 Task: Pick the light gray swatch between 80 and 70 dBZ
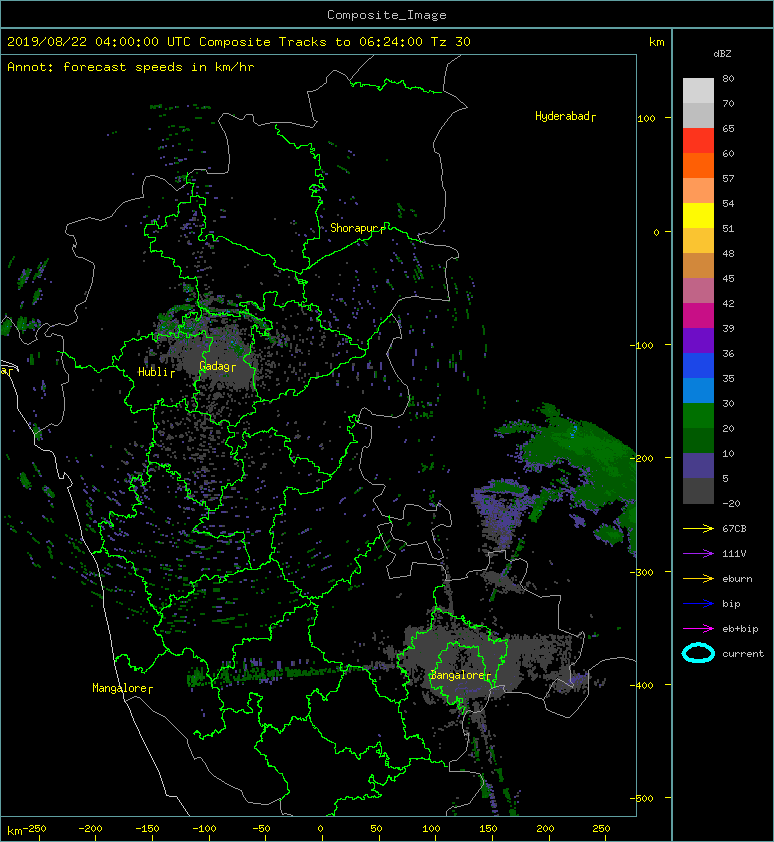698,91
